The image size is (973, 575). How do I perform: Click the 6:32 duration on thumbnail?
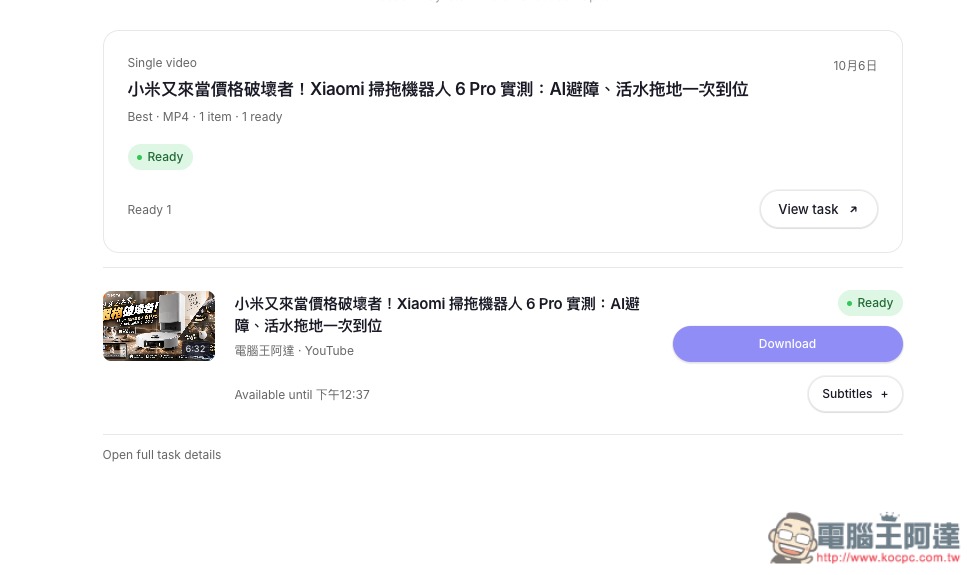195,349
